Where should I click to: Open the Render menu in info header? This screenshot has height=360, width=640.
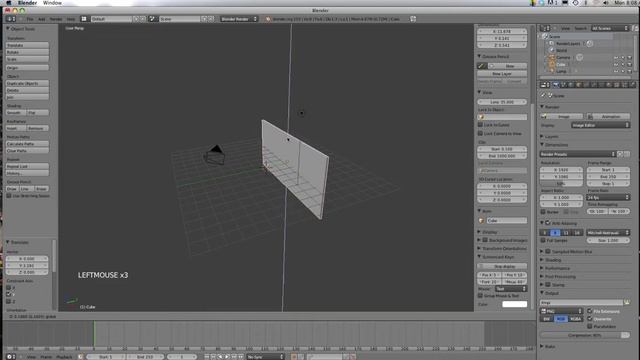[56, 19]
